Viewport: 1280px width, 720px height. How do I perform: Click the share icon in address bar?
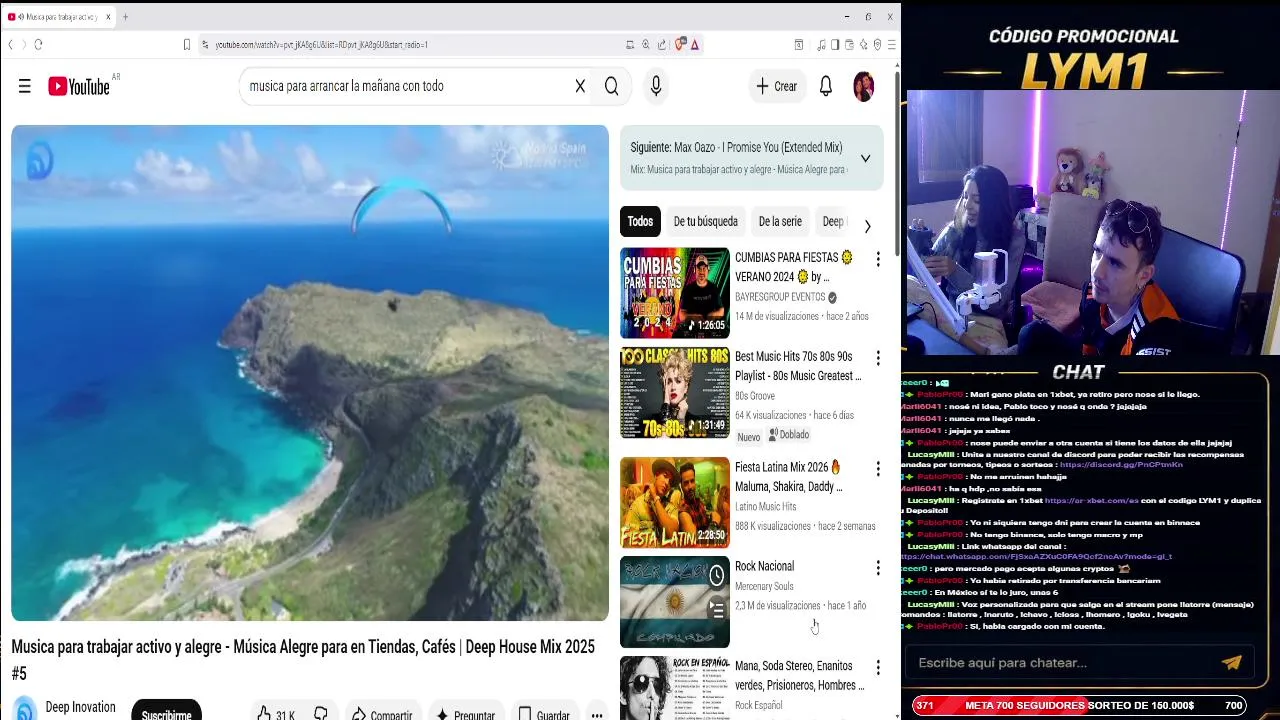point(662,45)
